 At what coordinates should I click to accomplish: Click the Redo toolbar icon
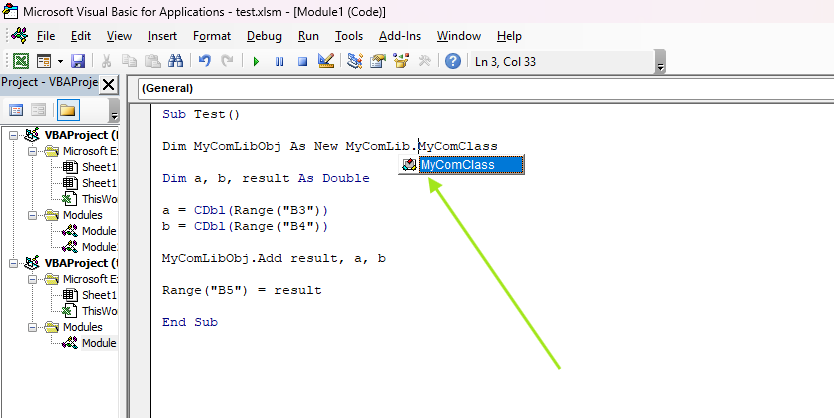[227, 61]
